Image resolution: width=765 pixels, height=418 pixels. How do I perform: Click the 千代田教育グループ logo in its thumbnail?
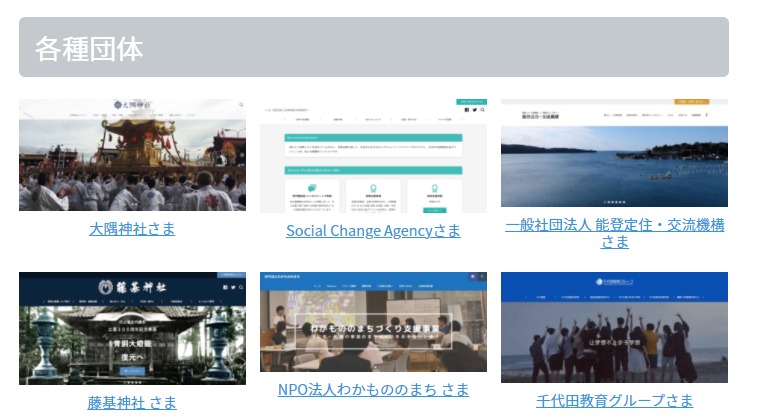click(x=613, y=283)
